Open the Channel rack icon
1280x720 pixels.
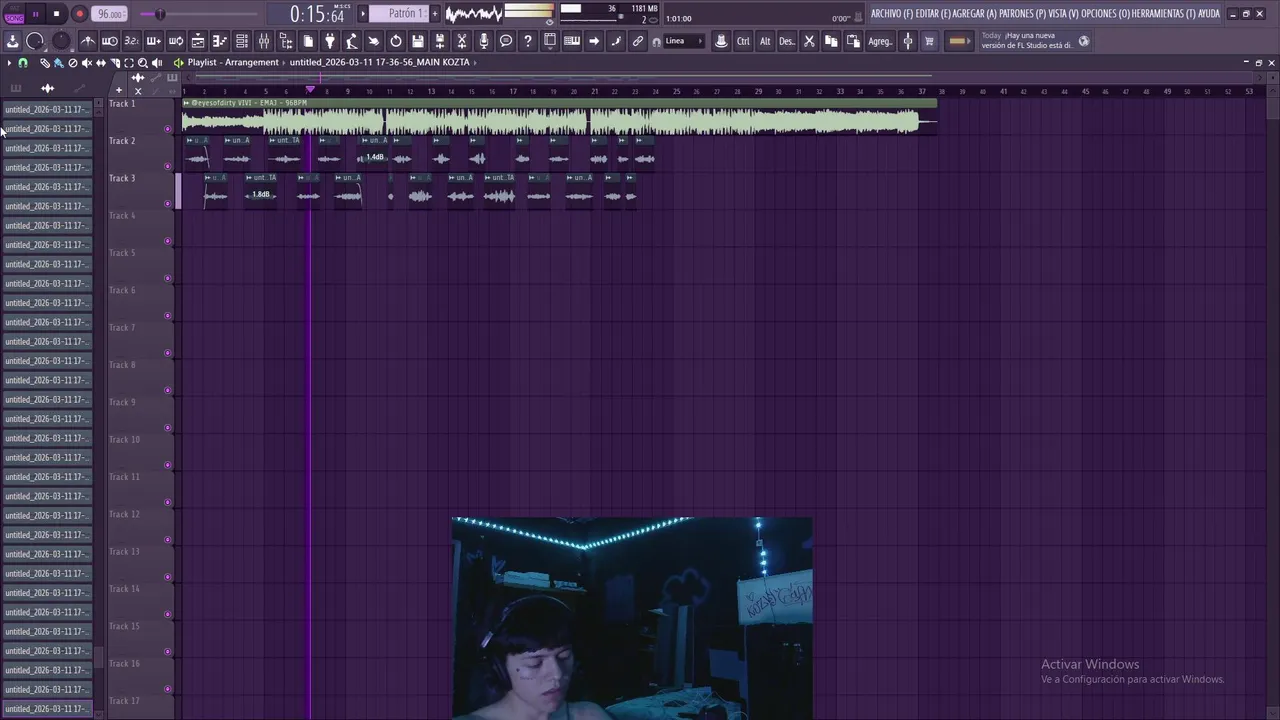point(242,41)
